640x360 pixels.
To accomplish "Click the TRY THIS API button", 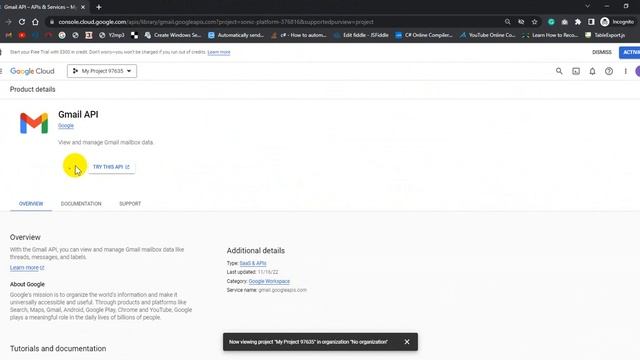I will 111,167.
